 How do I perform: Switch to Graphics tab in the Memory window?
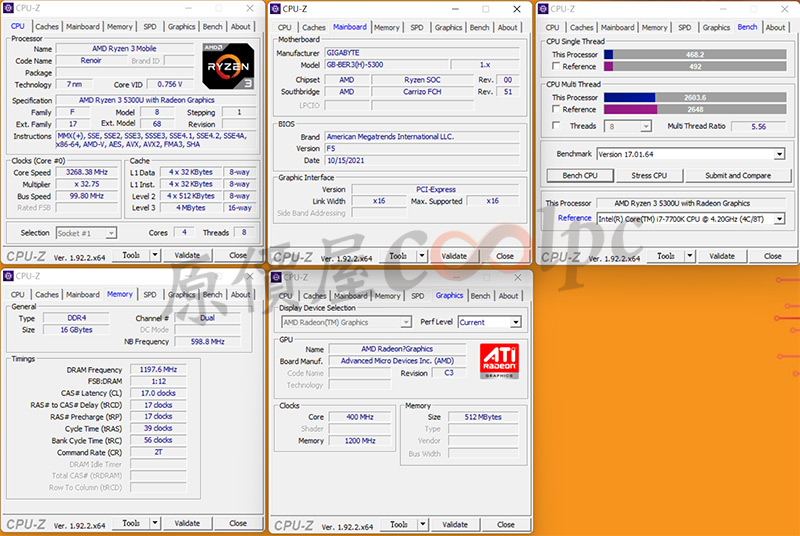click(181, 294)
